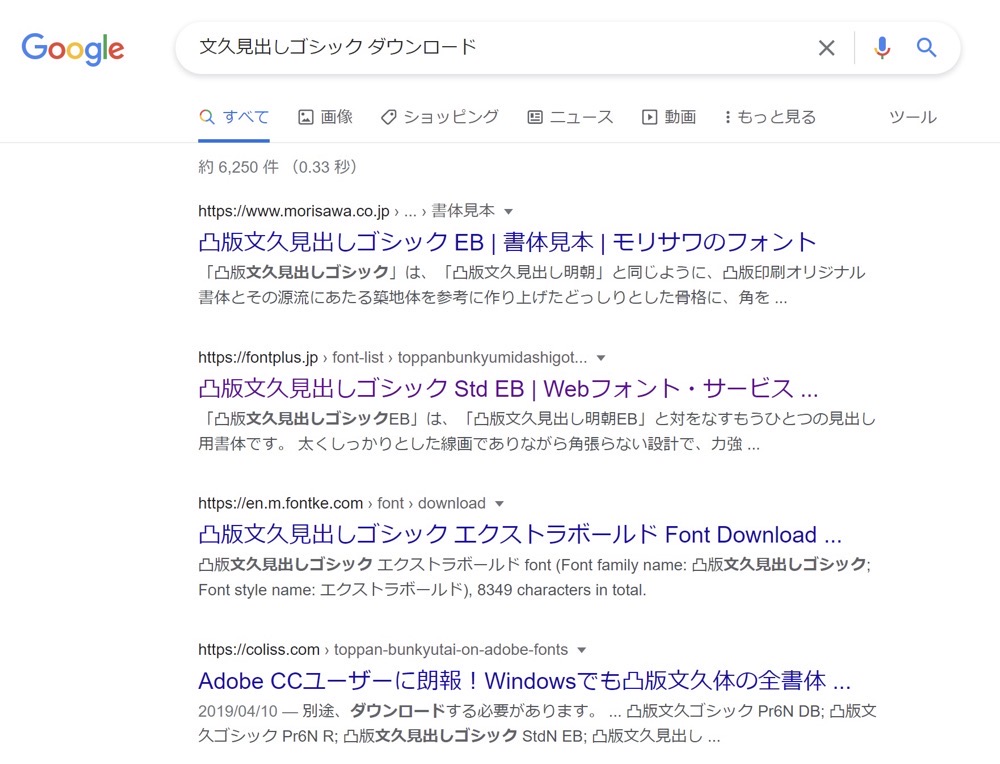Expand the もっと見る menu

tap(770, 117)
